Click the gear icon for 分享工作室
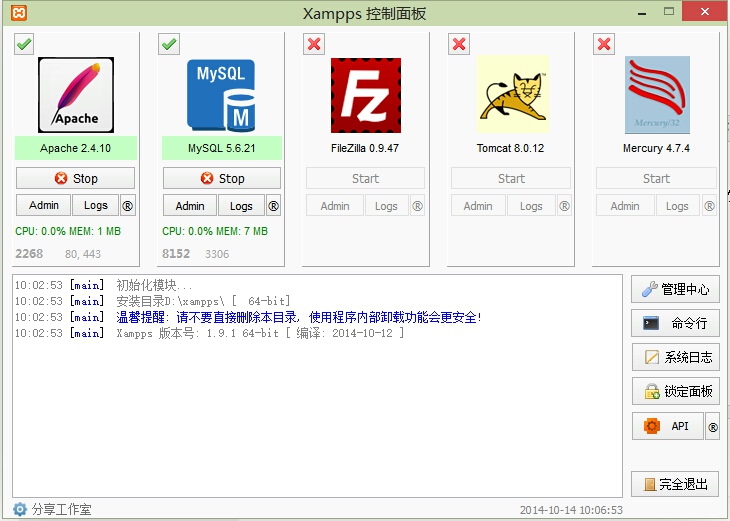The height and width of the screenshot is (521, 730). 20,509
